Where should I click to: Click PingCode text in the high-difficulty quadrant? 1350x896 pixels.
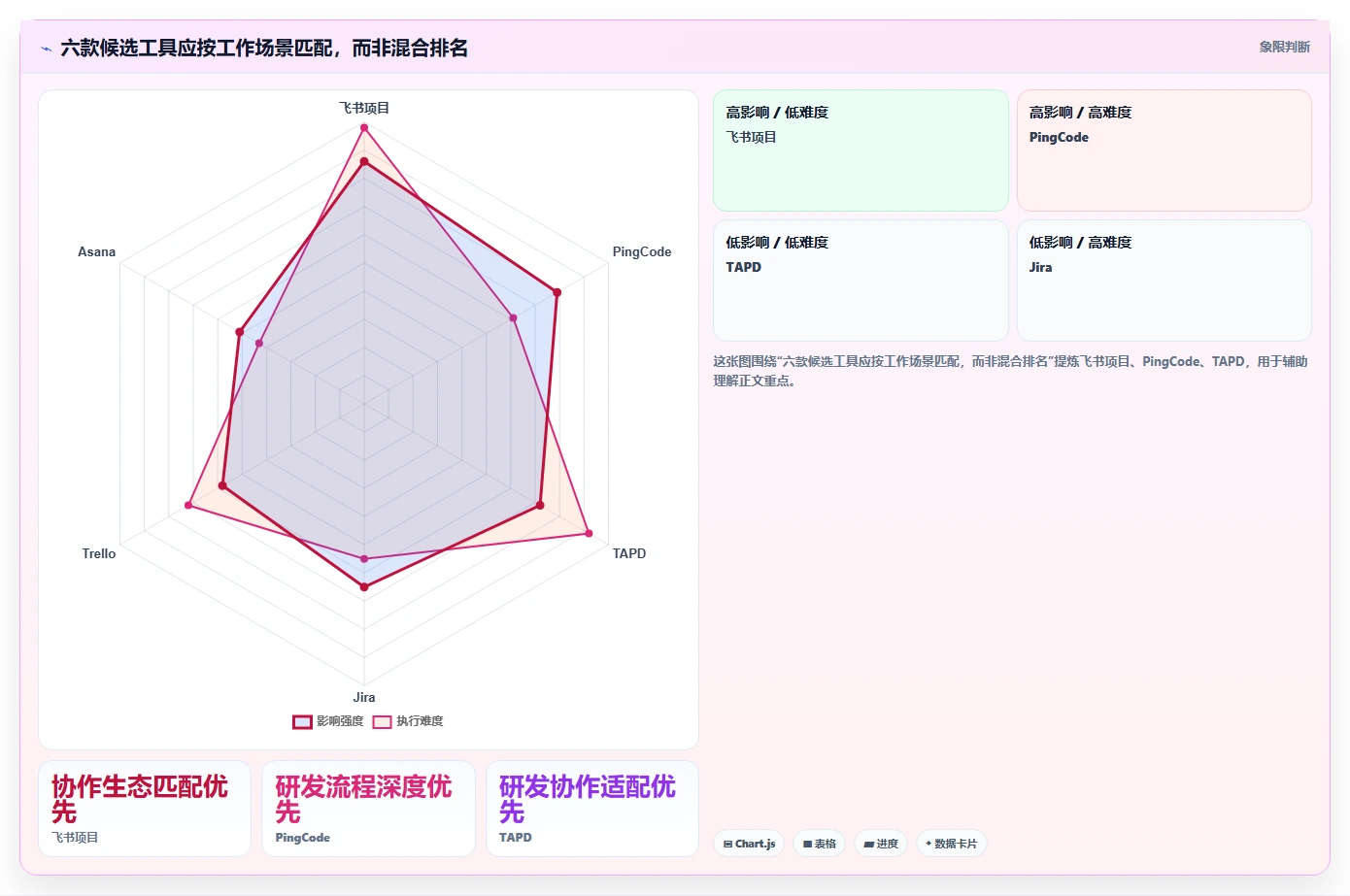click(x=1059, y=137)
